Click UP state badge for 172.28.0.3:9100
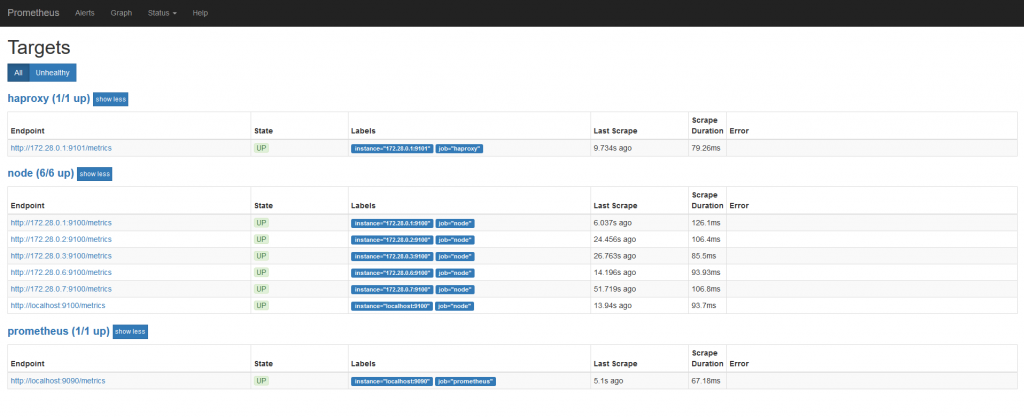The image size is (1024, 417). tap(261, 256)
